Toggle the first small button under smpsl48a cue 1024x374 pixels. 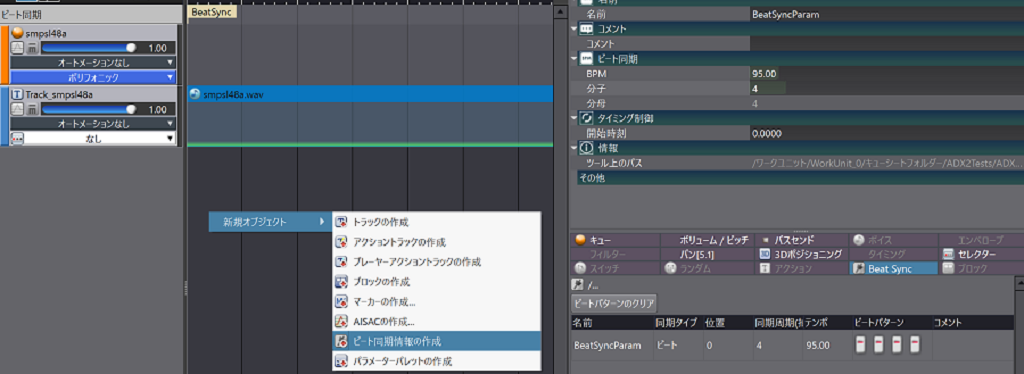point(18,48)
